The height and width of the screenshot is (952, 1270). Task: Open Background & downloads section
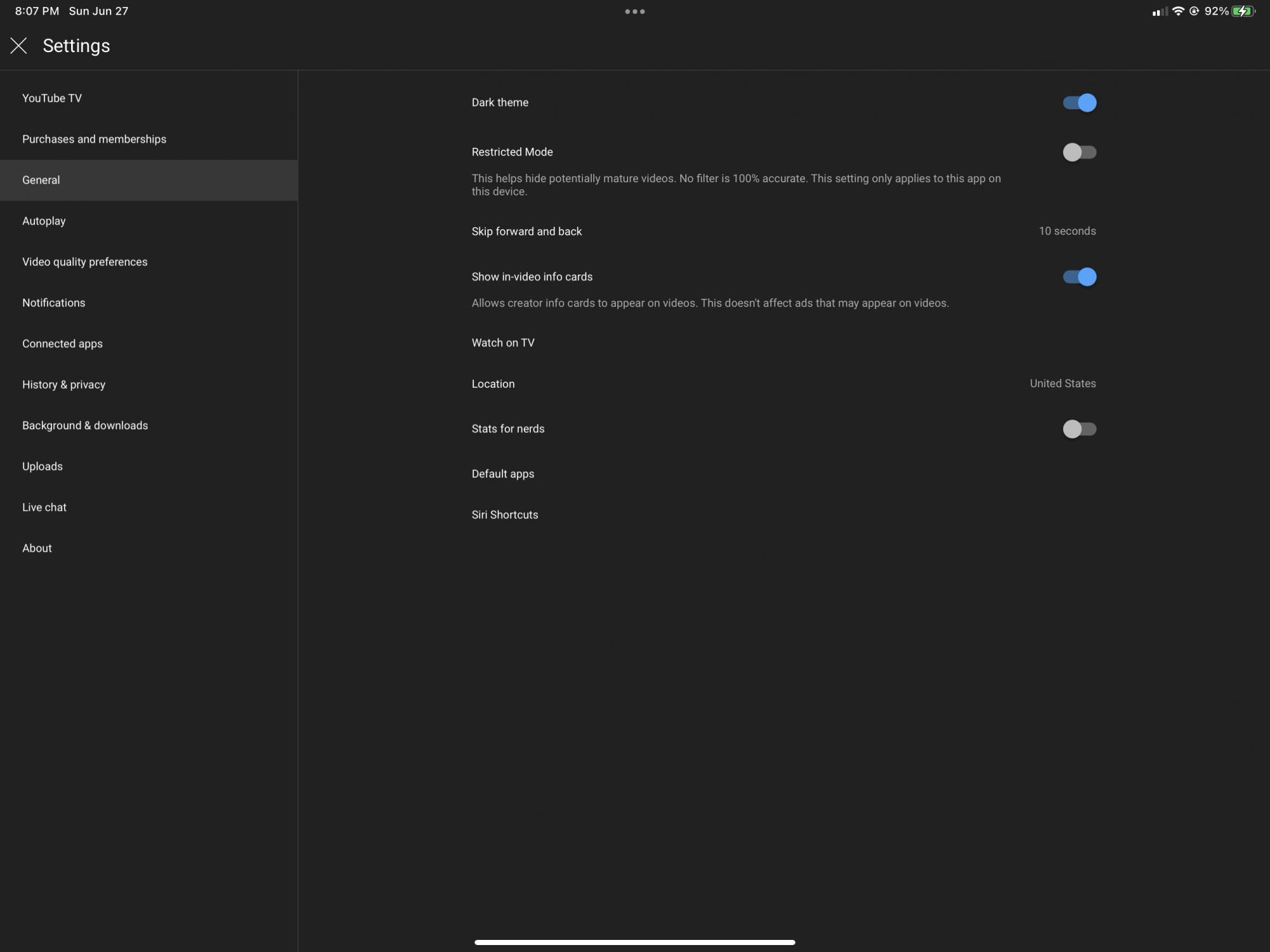click(85, 425)
